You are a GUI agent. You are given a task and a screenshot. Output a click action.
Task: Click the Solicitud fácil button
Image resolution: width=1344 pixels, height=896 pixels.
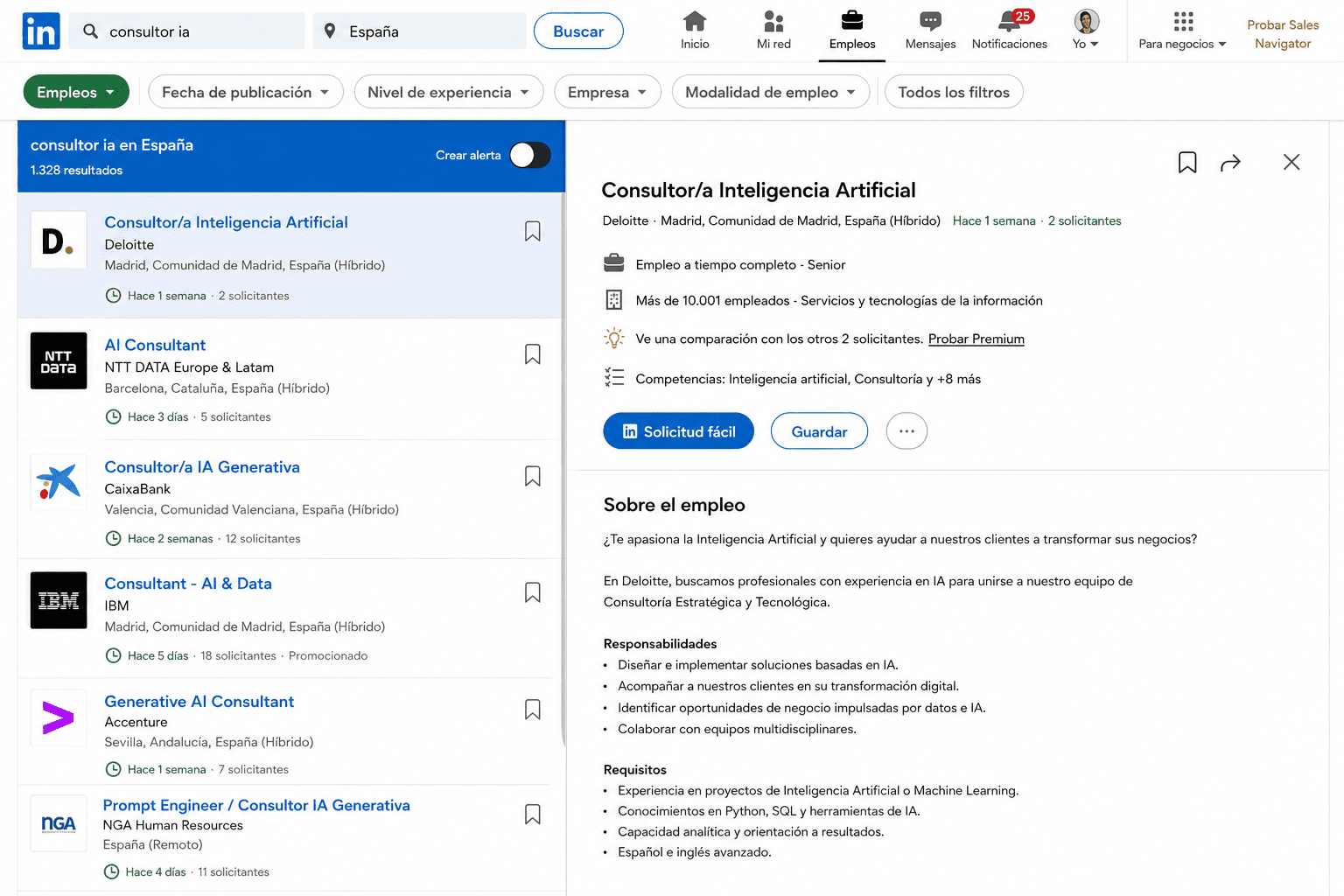(678, 431)
